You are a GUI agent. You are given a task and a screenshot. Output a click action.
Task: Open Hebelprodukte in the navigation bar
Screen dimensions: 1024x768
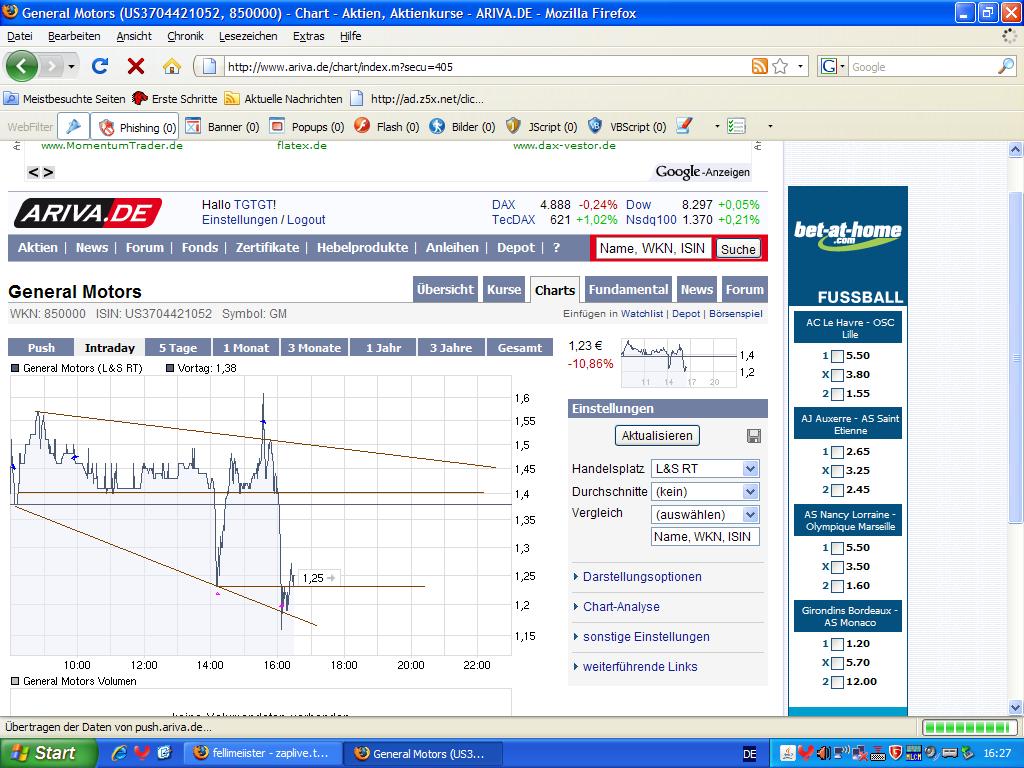(362, 248)
